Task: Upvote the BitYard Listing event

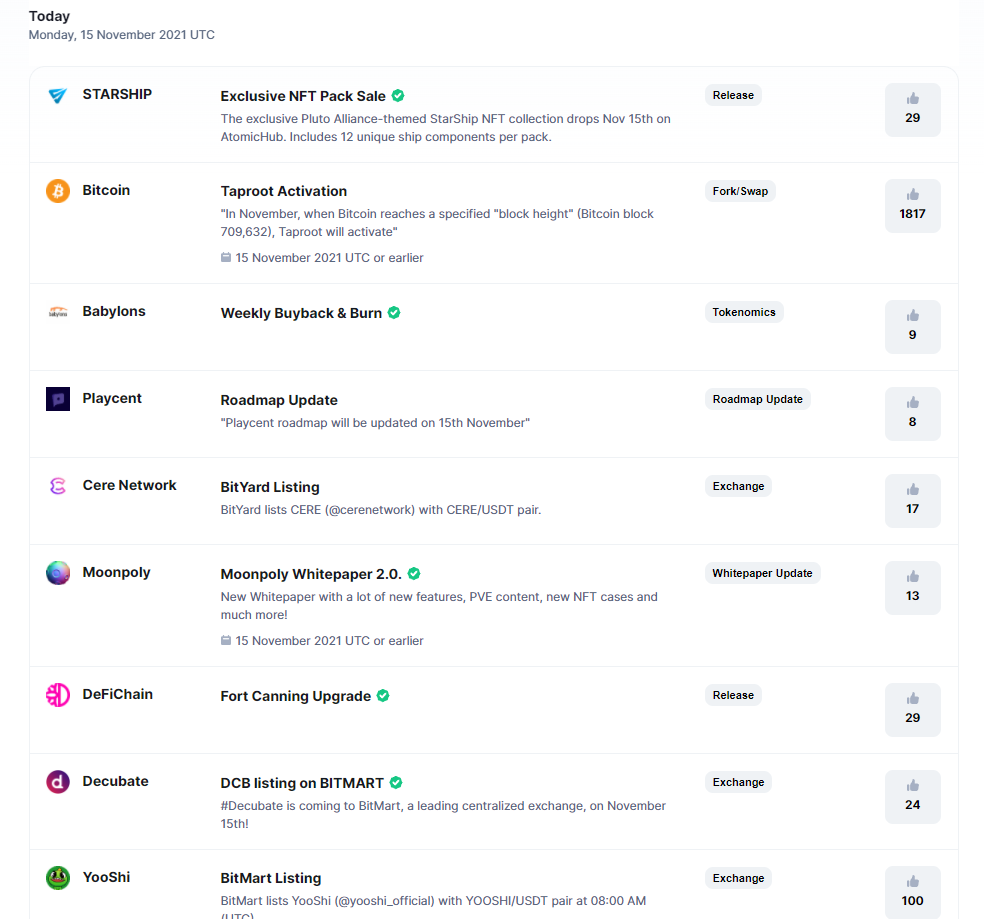Action: (x=912, y=501)
